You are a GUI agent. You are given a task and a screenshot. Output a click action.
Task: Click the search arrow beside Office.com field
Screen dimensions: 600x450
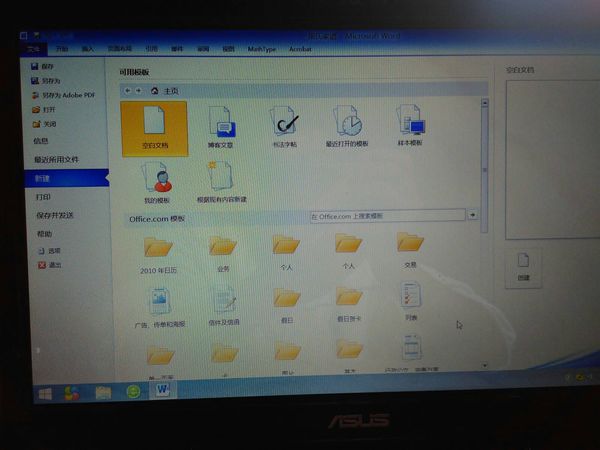pyautogui.click(x=473, y=215)
